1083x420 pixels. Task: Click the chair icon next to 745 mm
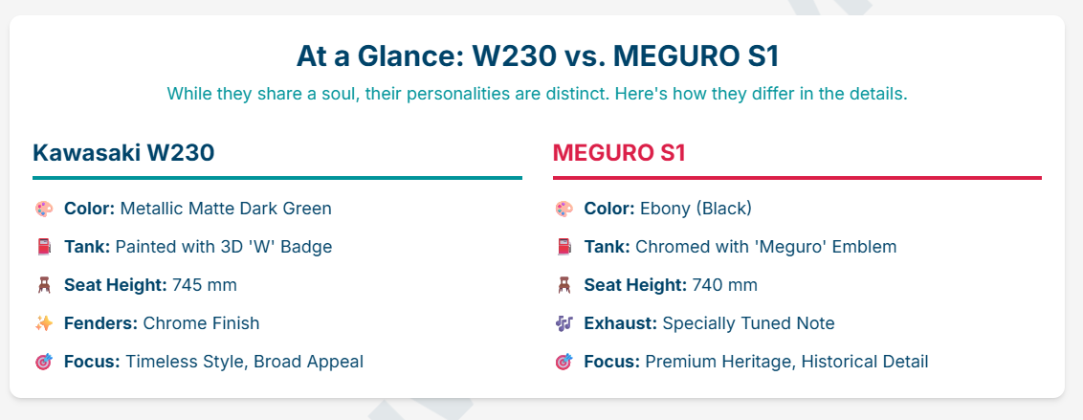[x=43, y=285]
